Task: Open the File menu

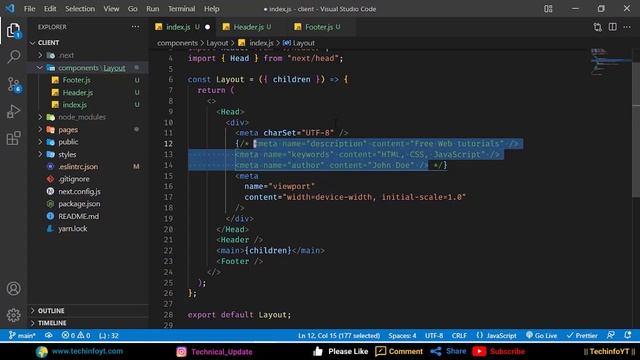Action: (29, 9)
